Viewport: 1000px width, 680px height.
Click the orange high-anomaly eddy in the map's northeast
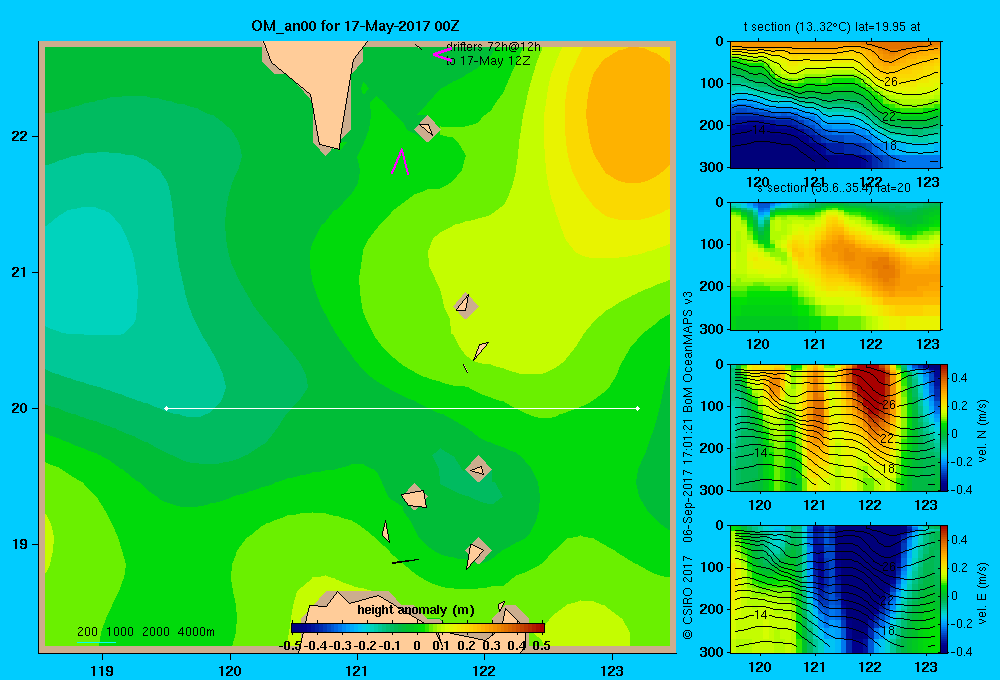tap(628, 115)
